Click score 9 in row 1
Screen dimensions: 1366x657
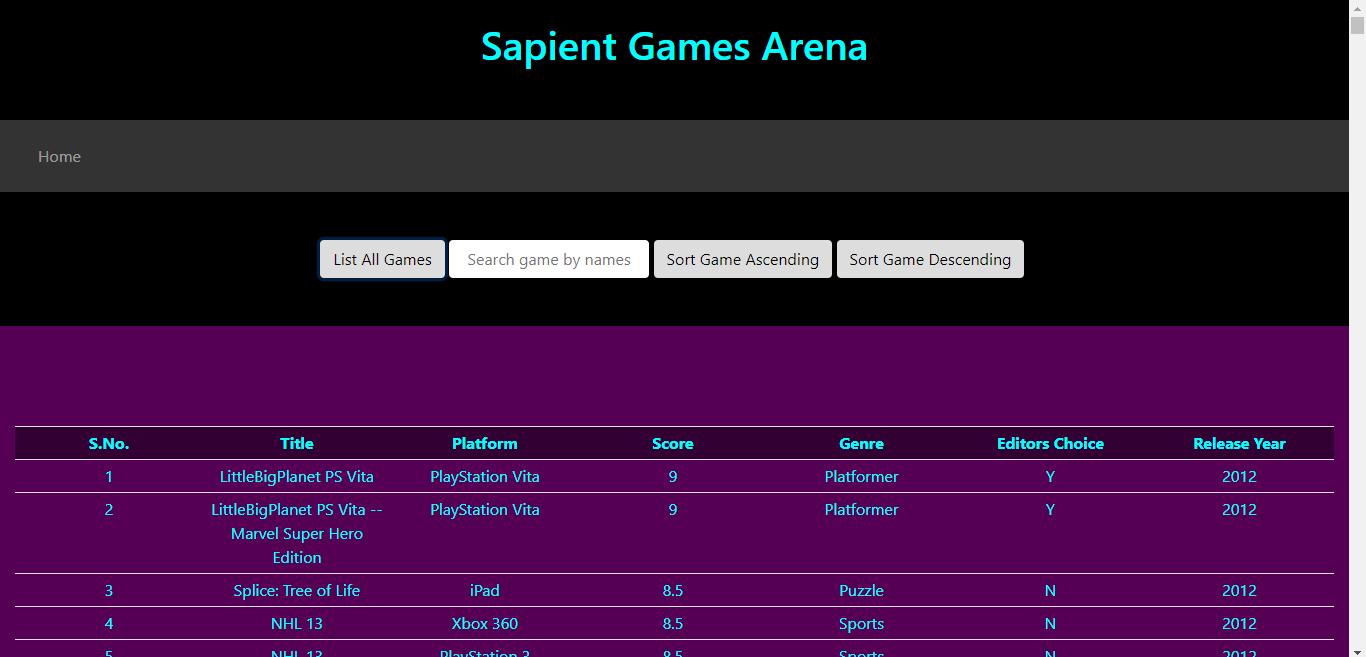click(673, 476)
